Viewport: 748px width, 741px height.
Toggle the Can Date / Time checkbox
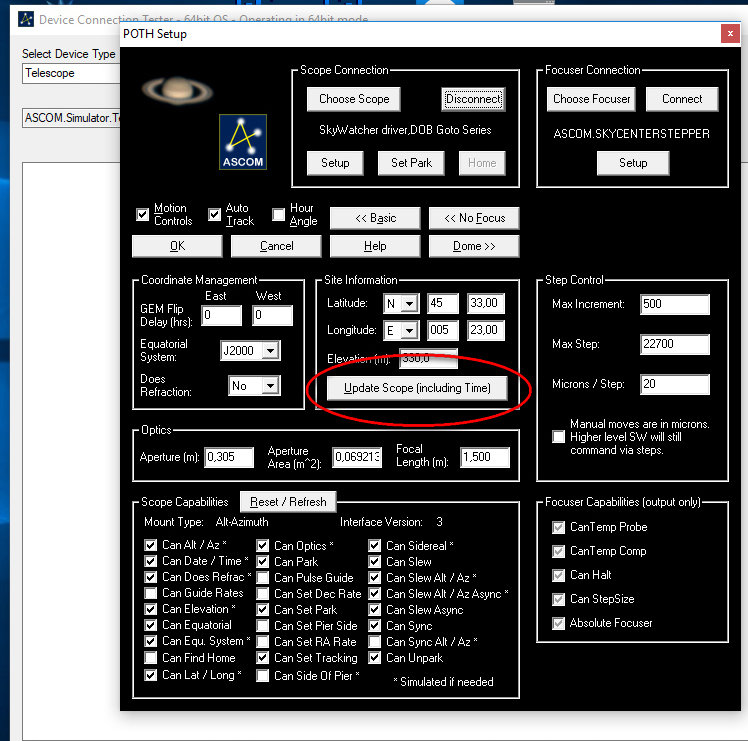point(151,562)
